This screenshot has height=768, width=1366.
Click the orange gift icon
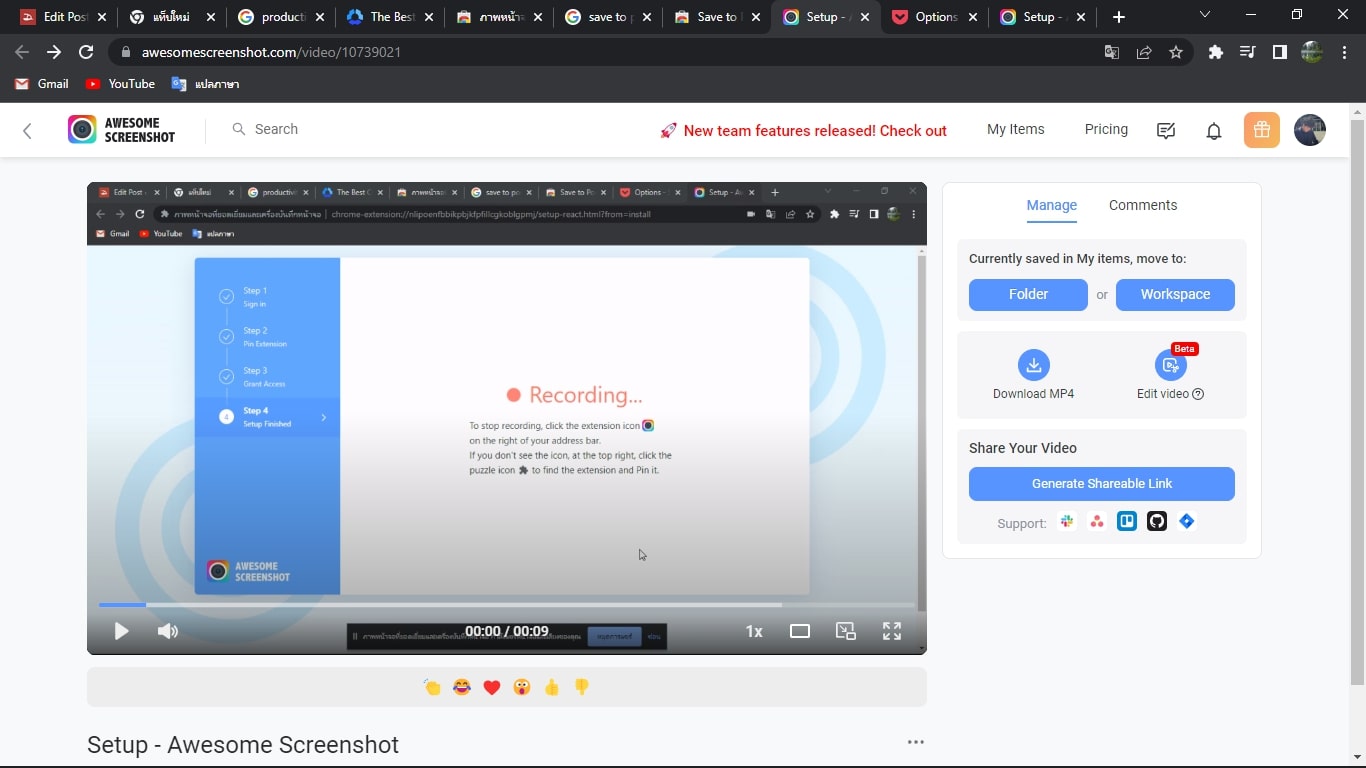pos(1261,130)
